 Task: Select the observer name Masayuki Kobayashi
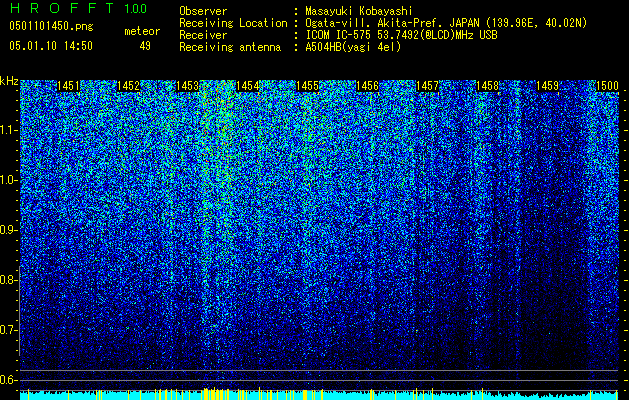[x=359, y=11]
